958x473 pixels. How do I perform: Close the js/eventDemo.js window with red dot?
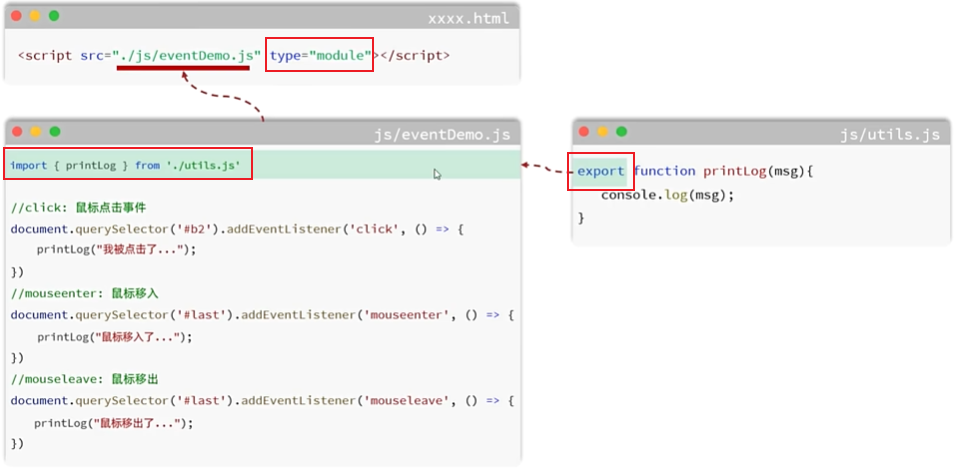click(17, 131)
